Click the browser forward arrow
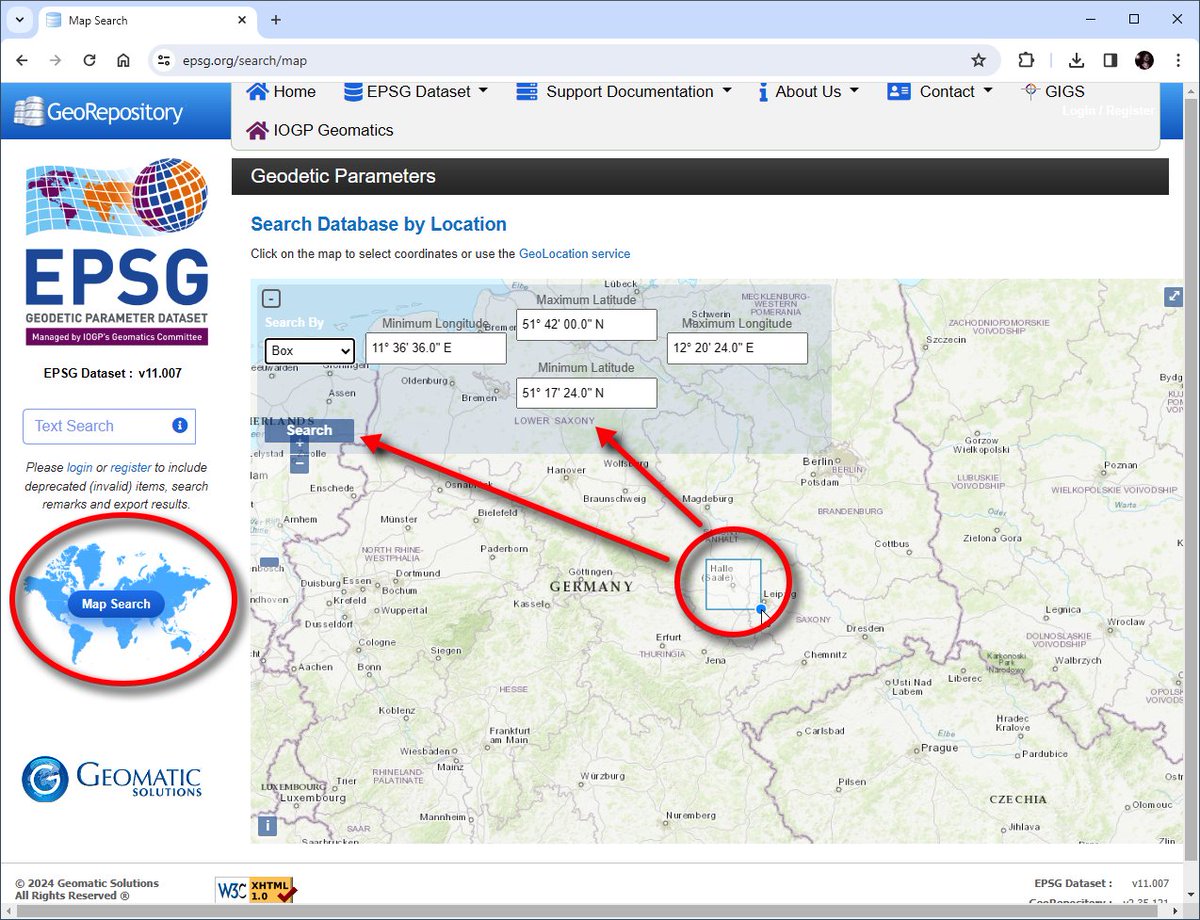This screenshot has width=1200, height=920. point(55,60)
